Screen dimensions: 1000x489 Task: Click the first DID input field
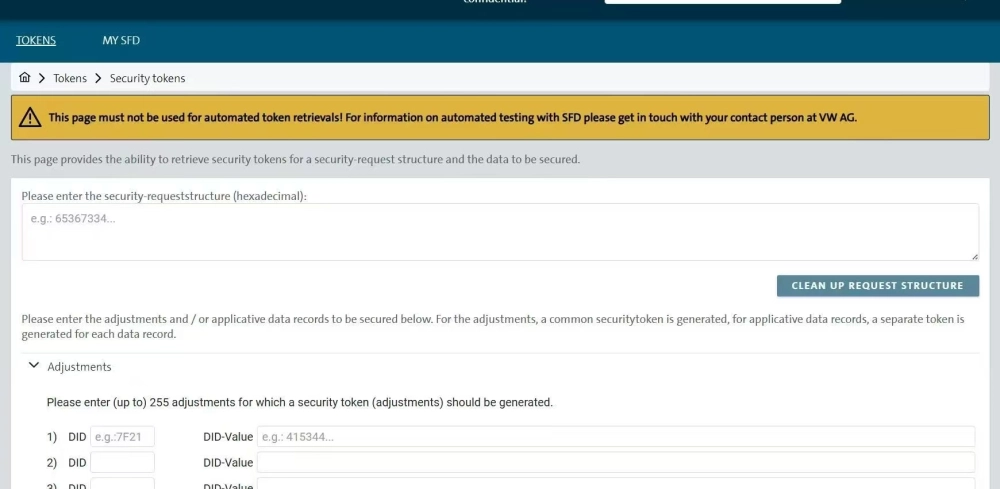click(122, 437)
